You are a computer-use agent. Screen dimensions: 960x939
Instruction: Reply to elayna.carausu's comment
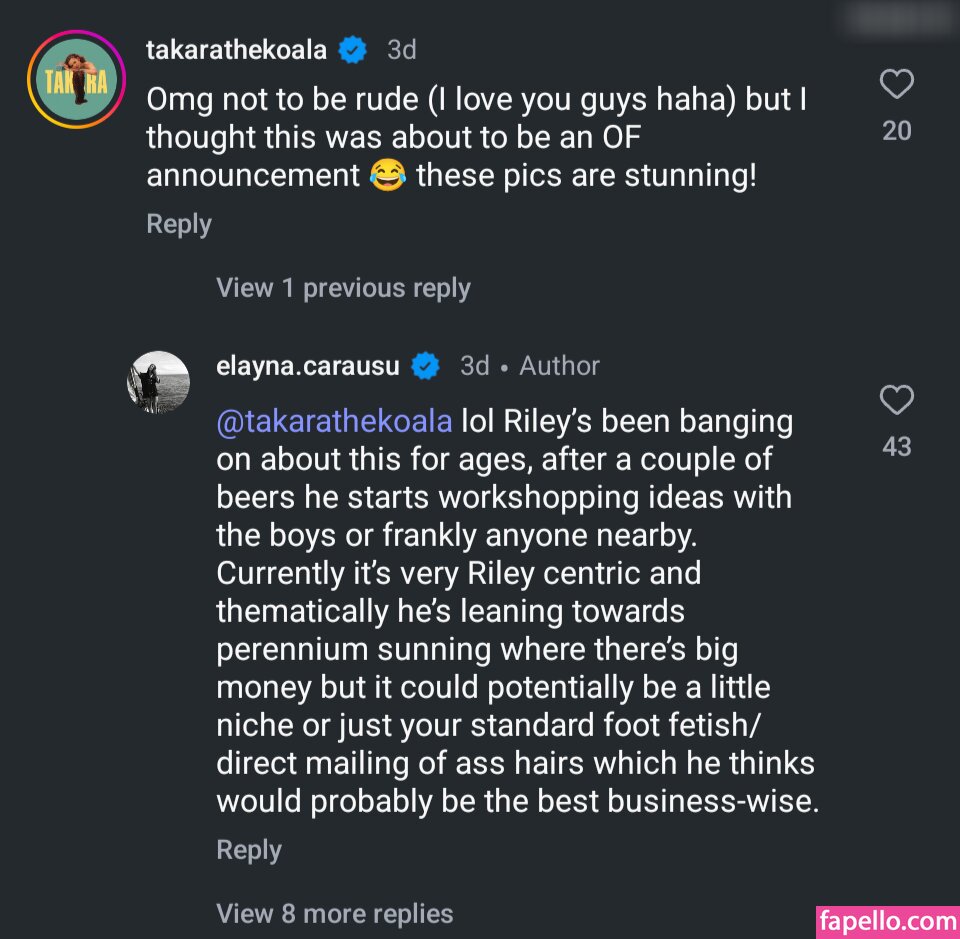coord(249,850)
